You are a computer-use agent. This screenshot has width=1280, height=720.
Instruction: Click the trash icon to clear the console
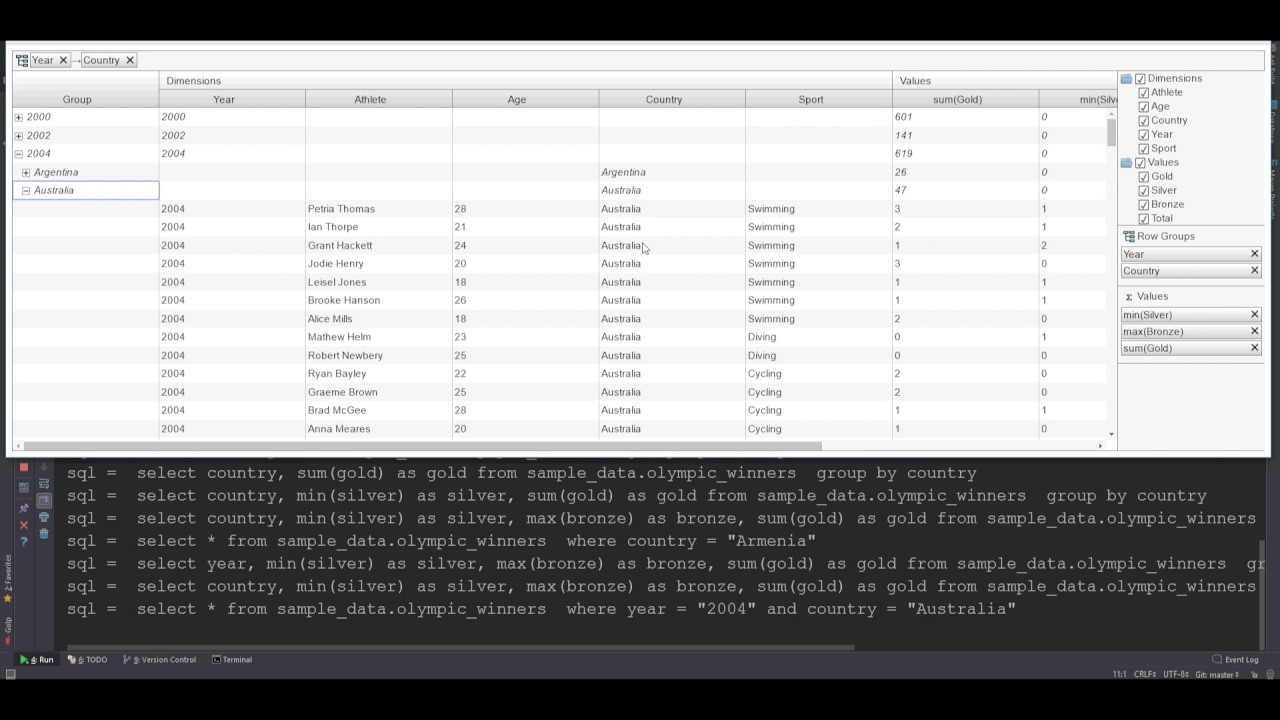tap(44, 534)
